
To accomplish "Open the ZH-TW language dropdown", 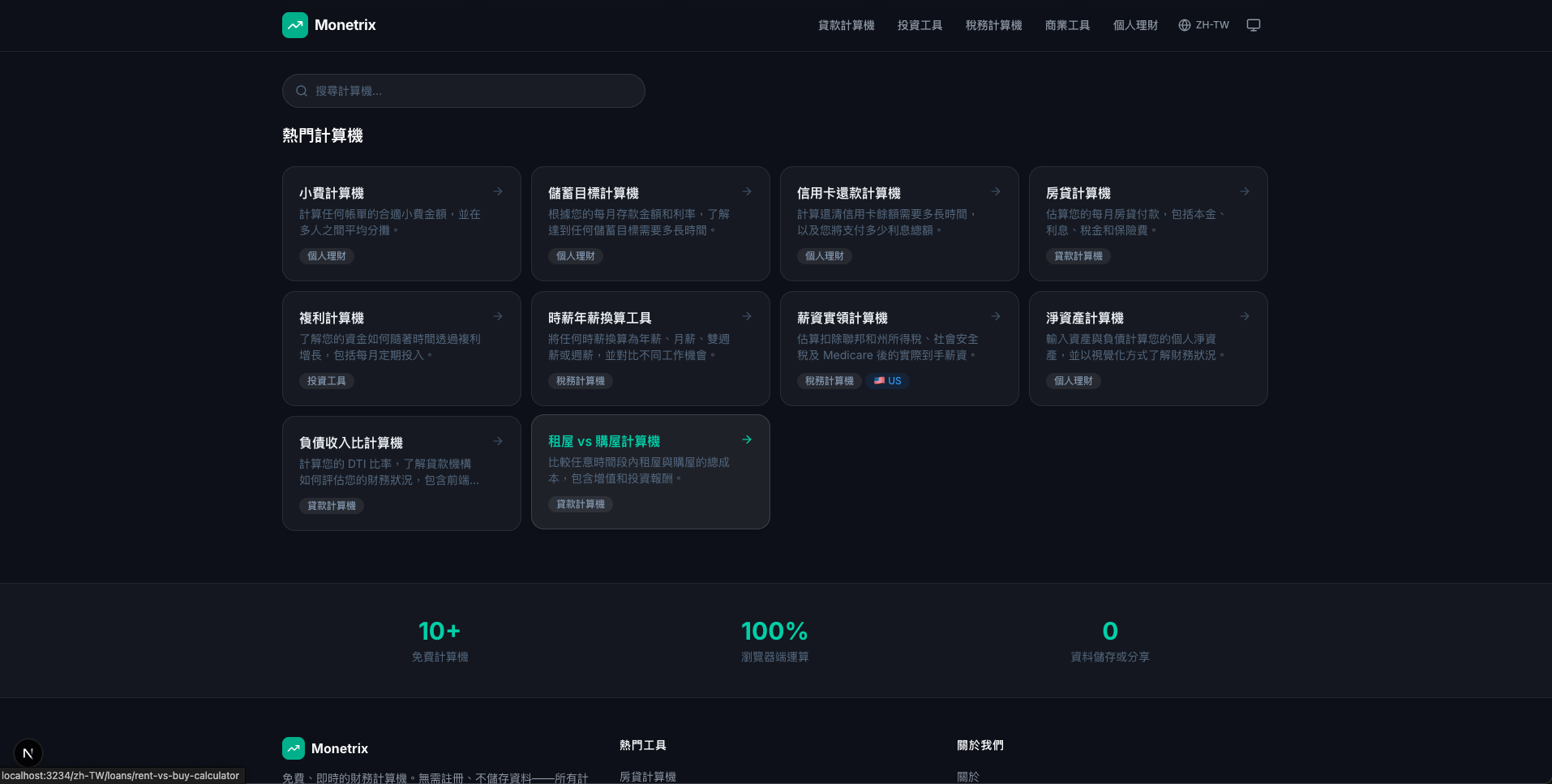I will click(x=1204, y=25).
